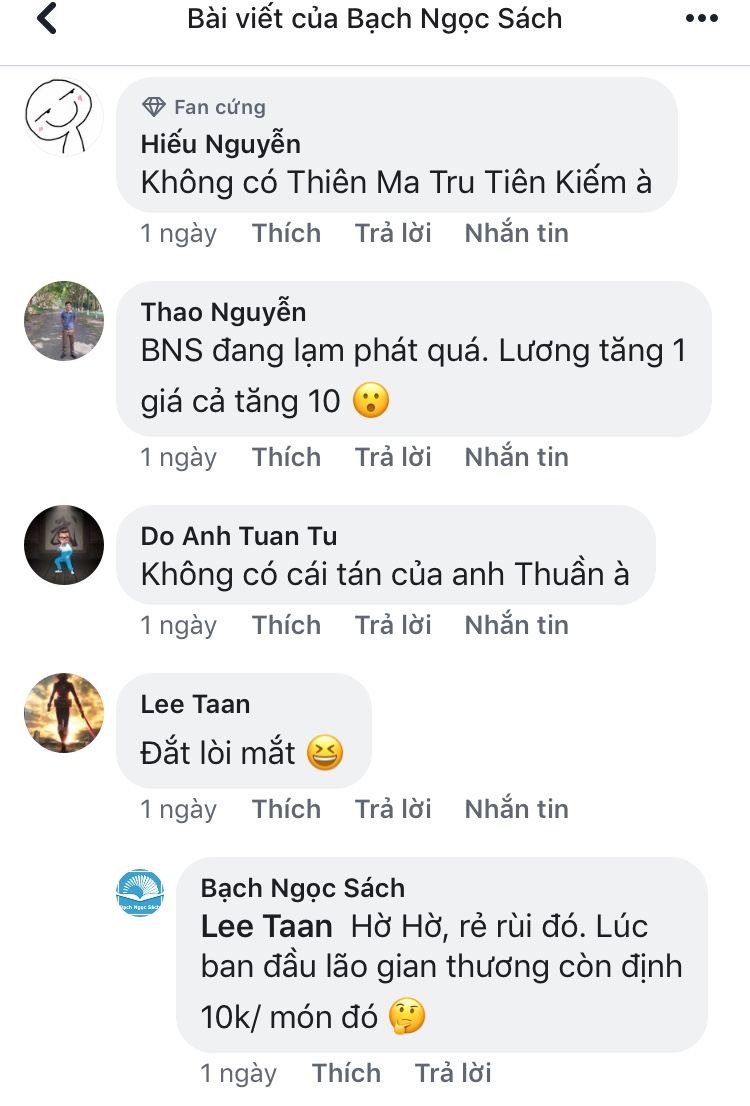750x1106 pixels.
Task: Open the Hiếu Nguyễn name link
Action: coord(220,144)
